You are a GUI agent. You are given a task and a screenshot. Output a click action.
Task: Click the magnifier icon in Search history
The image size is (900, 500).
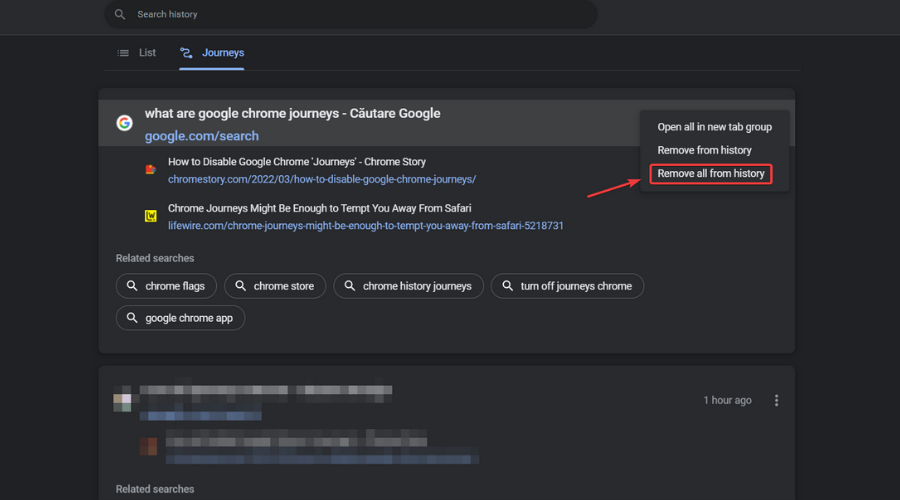point(119,14)
